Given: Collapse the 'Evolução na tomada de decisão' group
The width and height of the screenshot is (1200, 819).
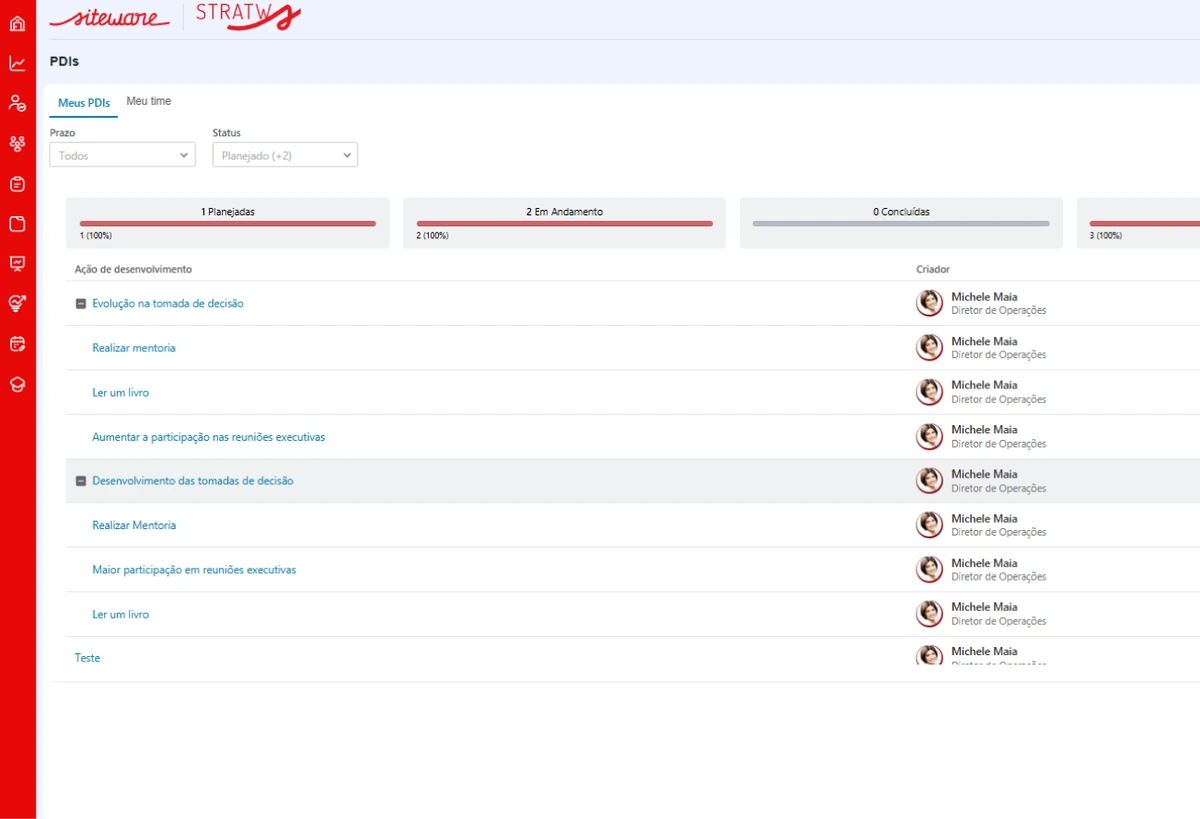Looking at the screenshot, I should 81,304.
